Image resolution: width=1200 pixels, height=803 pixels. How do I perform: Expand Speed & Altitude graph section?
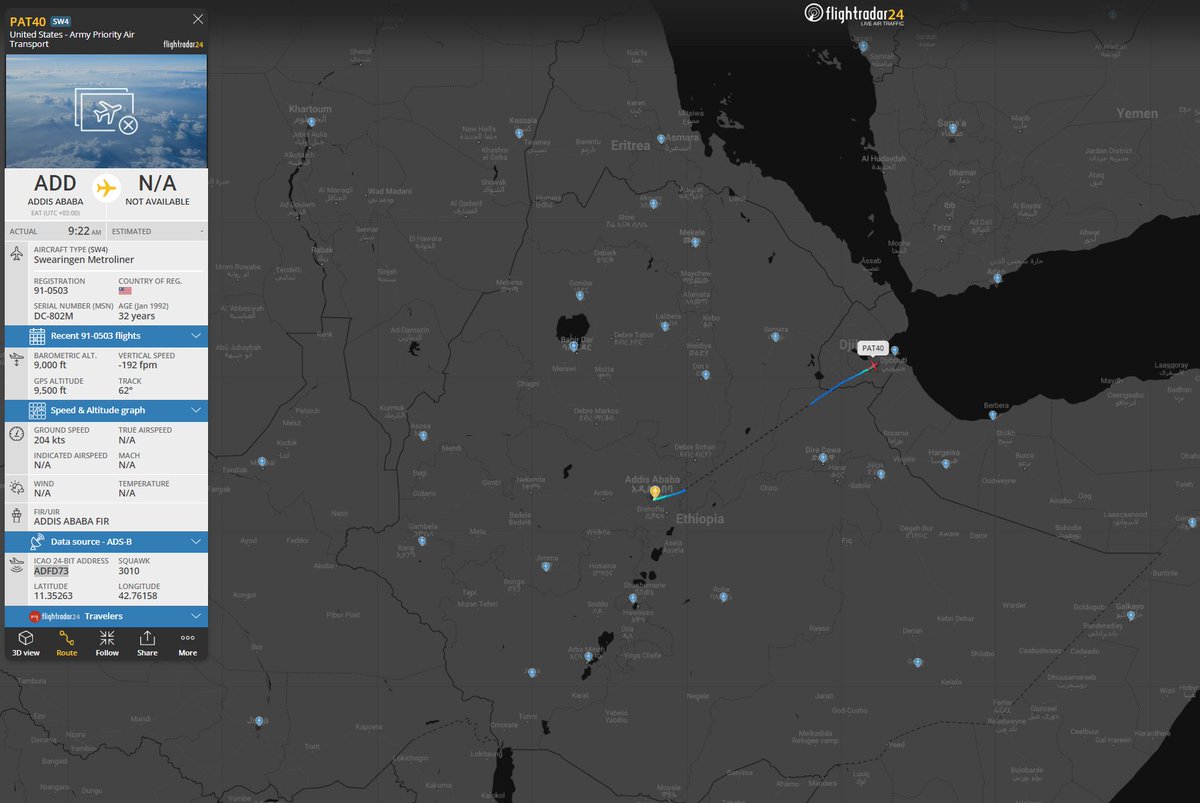pyautogui.click(x=107, y=410)
